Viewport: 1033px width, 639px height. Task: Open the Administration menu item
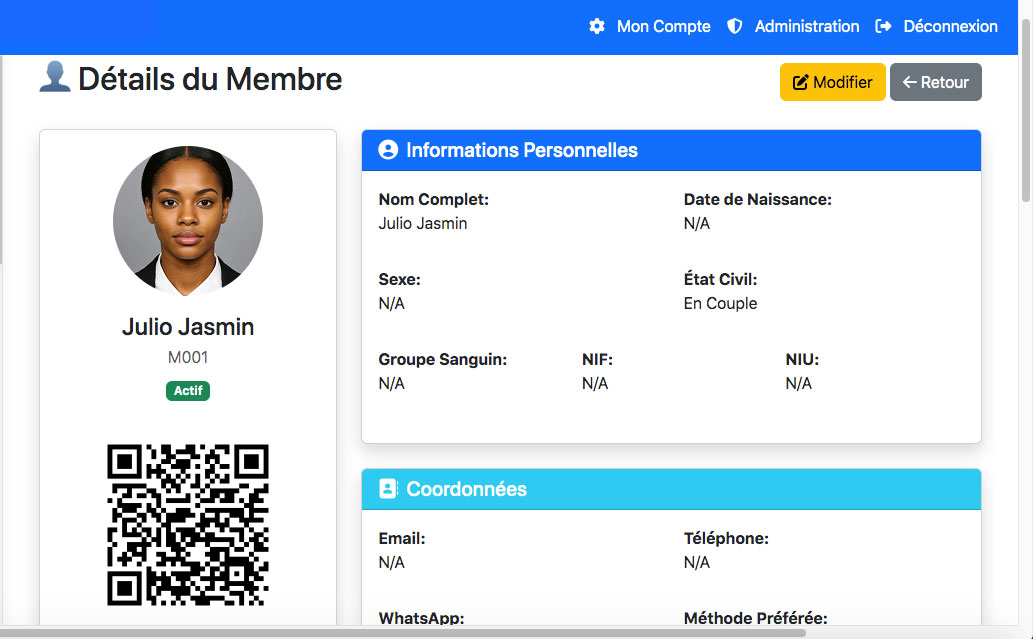(x=806, y=27)
